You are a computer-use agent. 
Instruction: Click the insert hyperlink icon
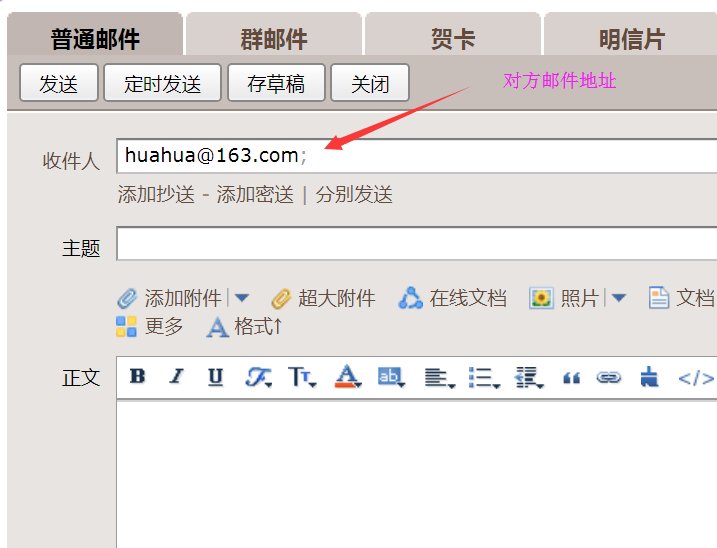tap(609, 377)
